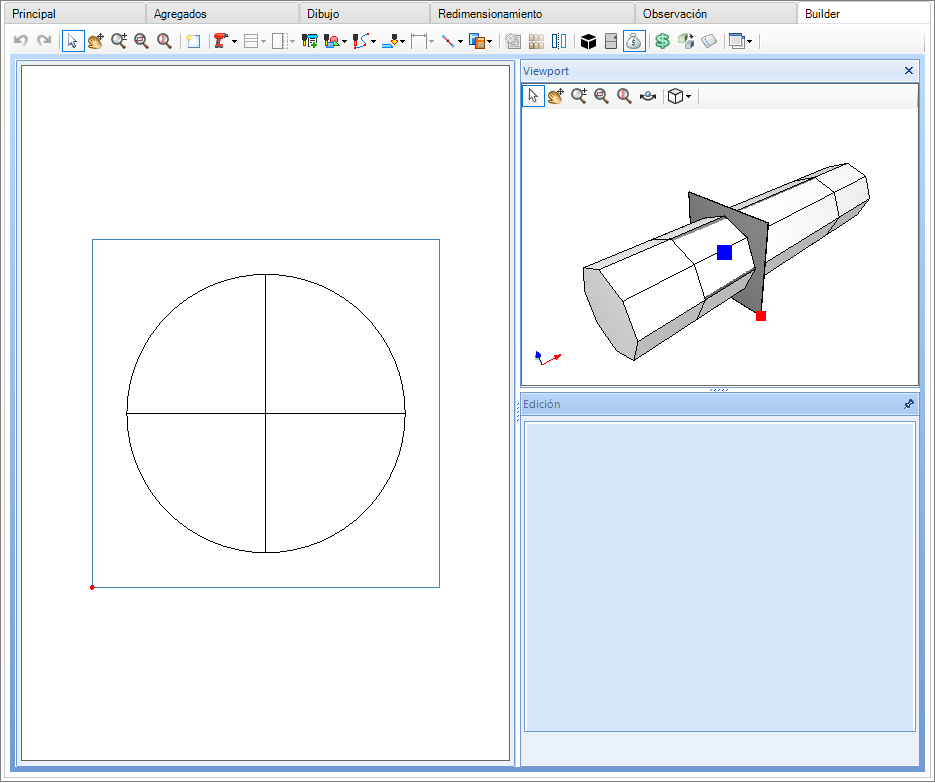The height and width of the screenshot is (783, 935).
Task: Click the price tag icon in toolbar
Action: (708, 41)
